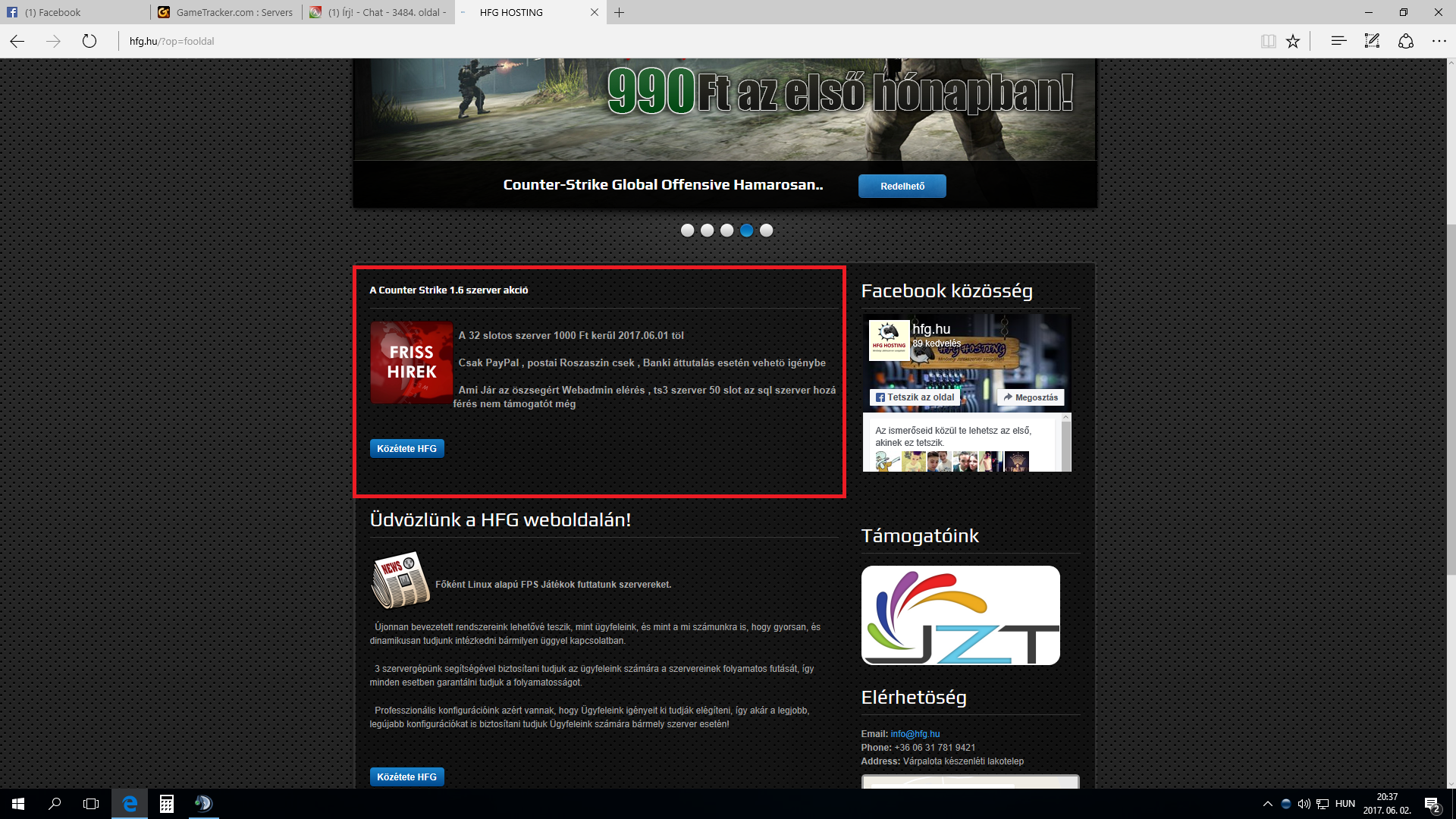1456x819 pixels.
Task: Click the network tray icon
Action: [x=1323, y=804]
